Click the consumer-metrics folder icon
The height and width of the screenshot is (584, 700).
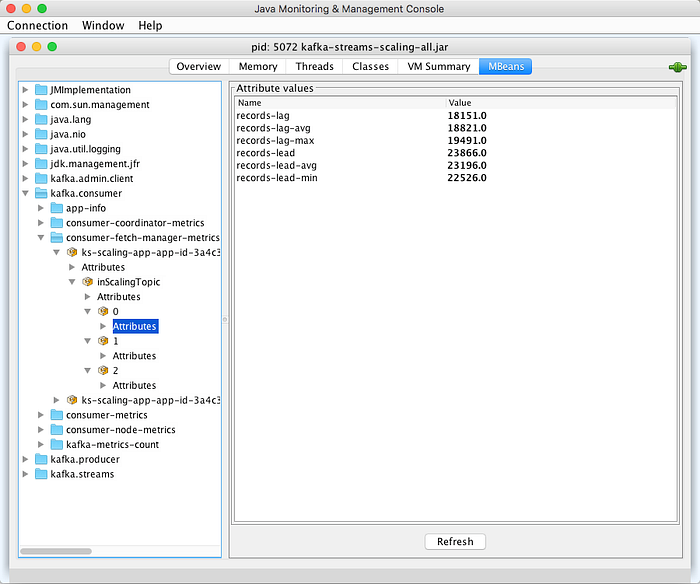coord(57,414)
